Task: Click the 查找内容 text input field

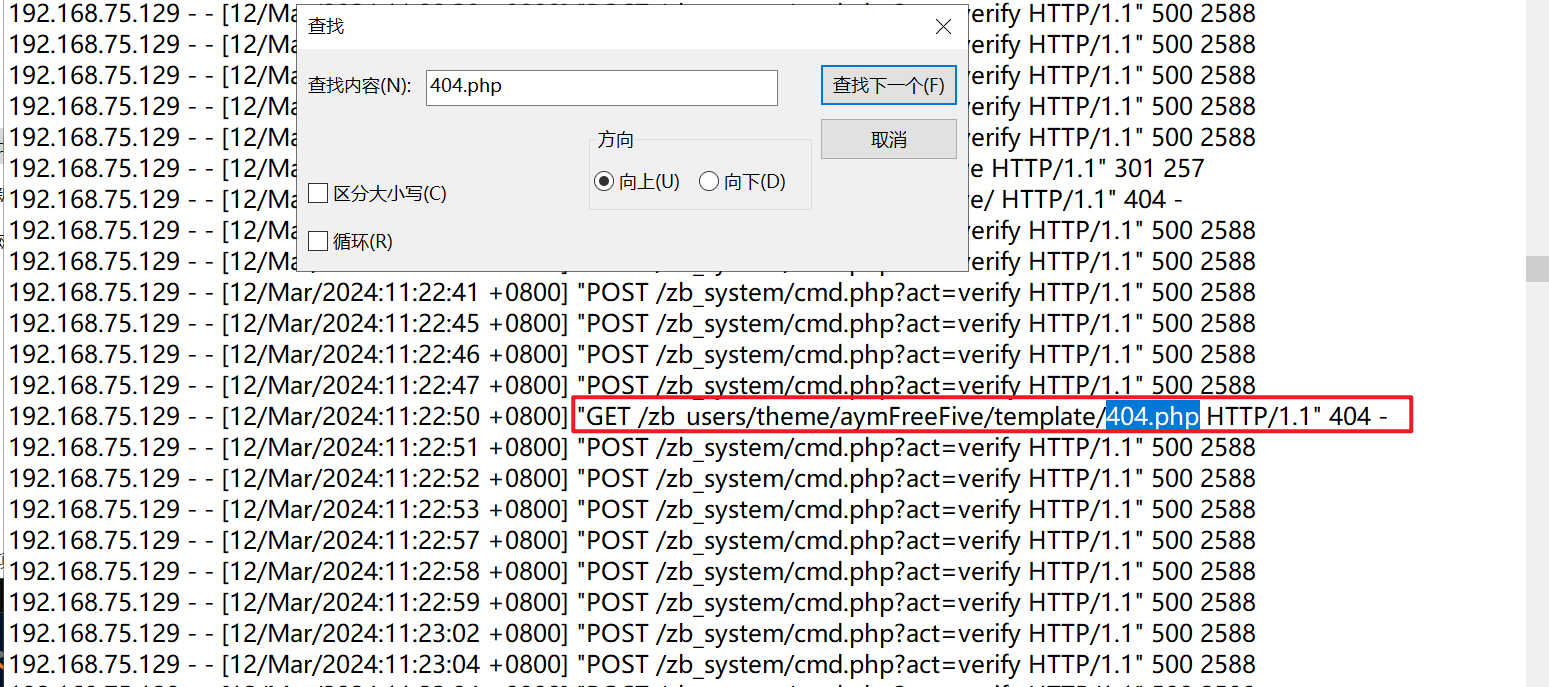Action: [x=601, y=87]
